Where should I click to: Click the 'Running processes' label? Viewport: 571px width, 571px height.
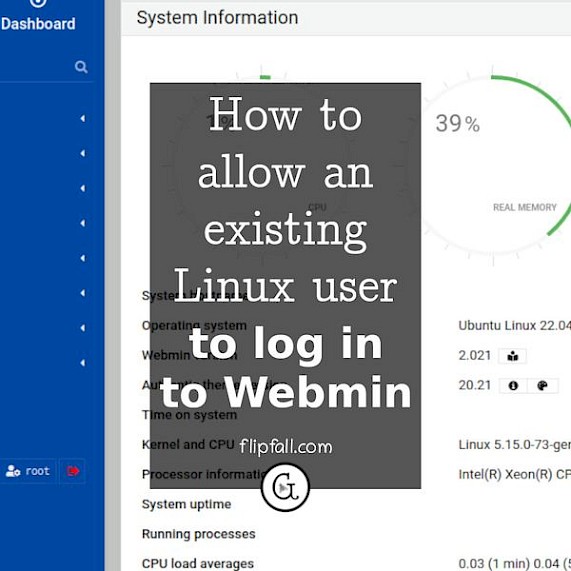pos(198,534)
